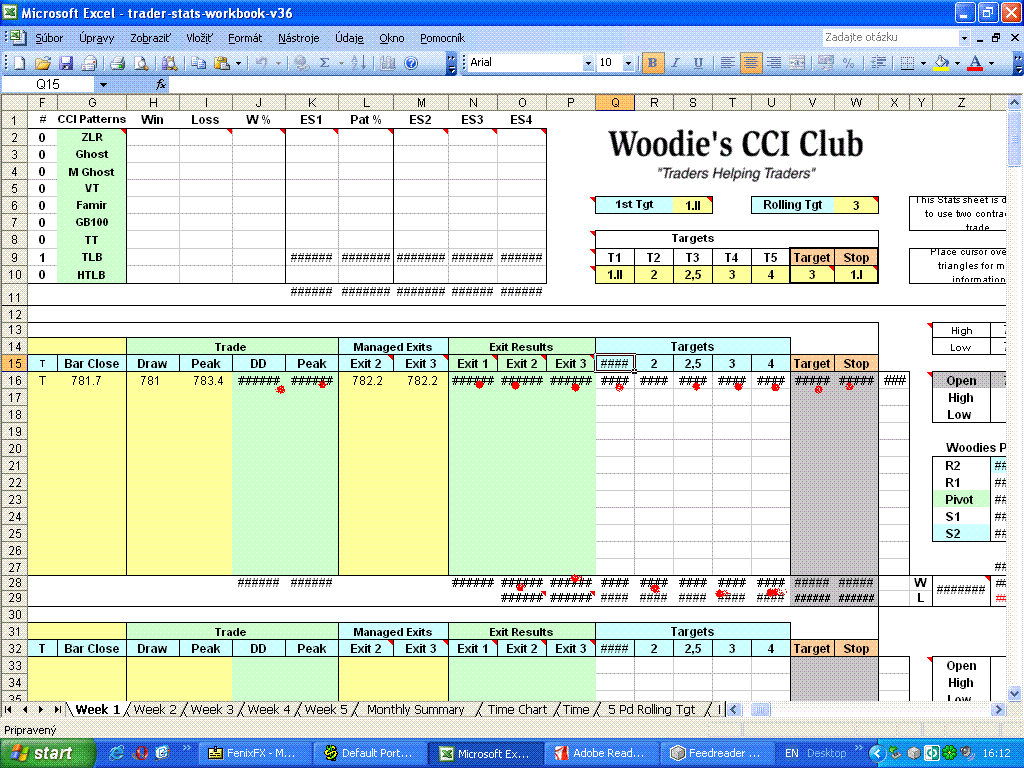Open the Windows start menu
The height and width of the screenshot is (768, 1024).
(46, 753)
